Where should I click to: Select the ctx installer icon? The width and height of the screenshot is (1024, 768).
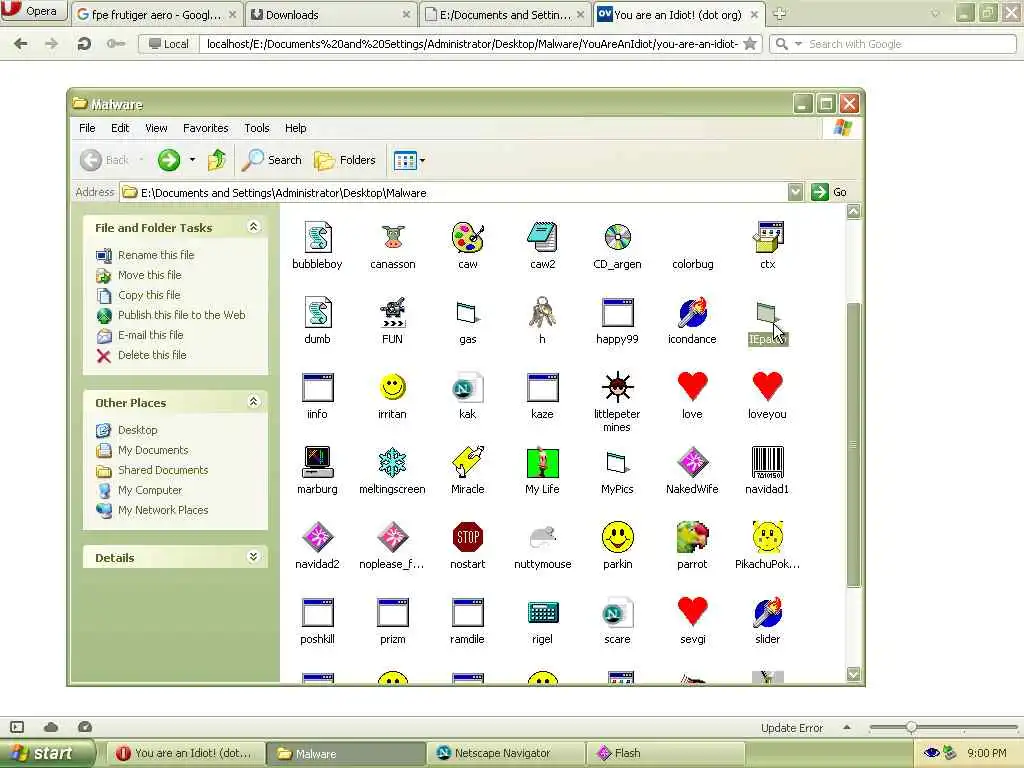click(x=767, y=238)
